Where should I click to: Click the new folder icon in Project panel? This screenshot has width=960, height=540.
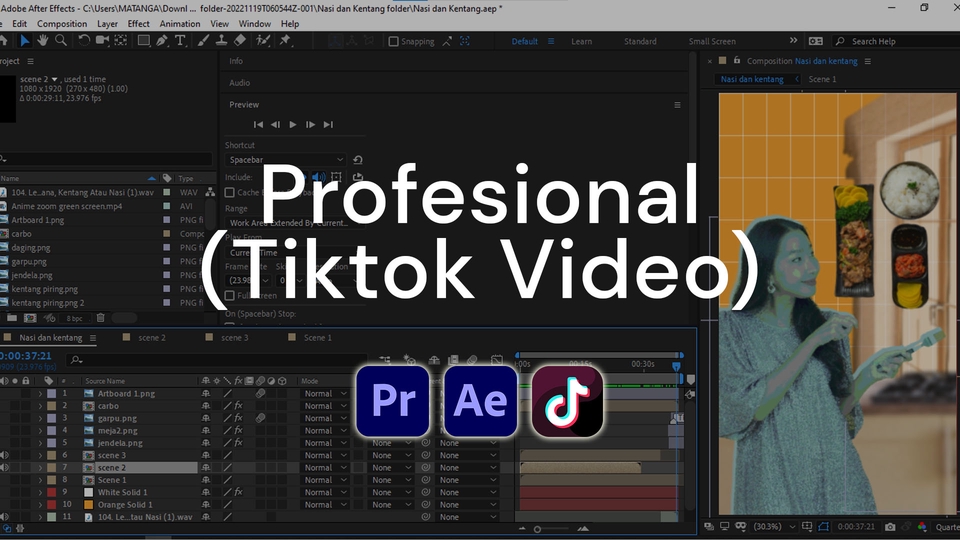[x=12, y=318]
